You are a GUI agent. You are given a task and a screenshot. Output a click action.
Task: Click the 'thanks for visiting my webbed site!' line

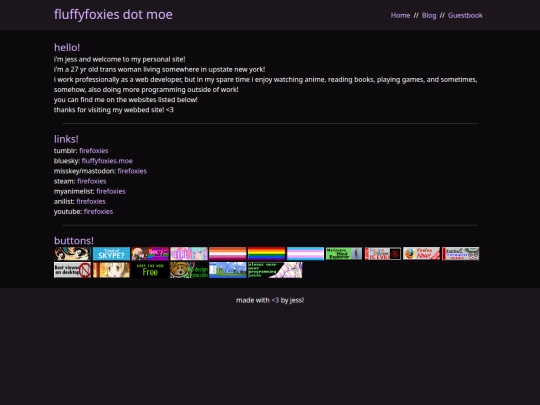coord(114,110)
